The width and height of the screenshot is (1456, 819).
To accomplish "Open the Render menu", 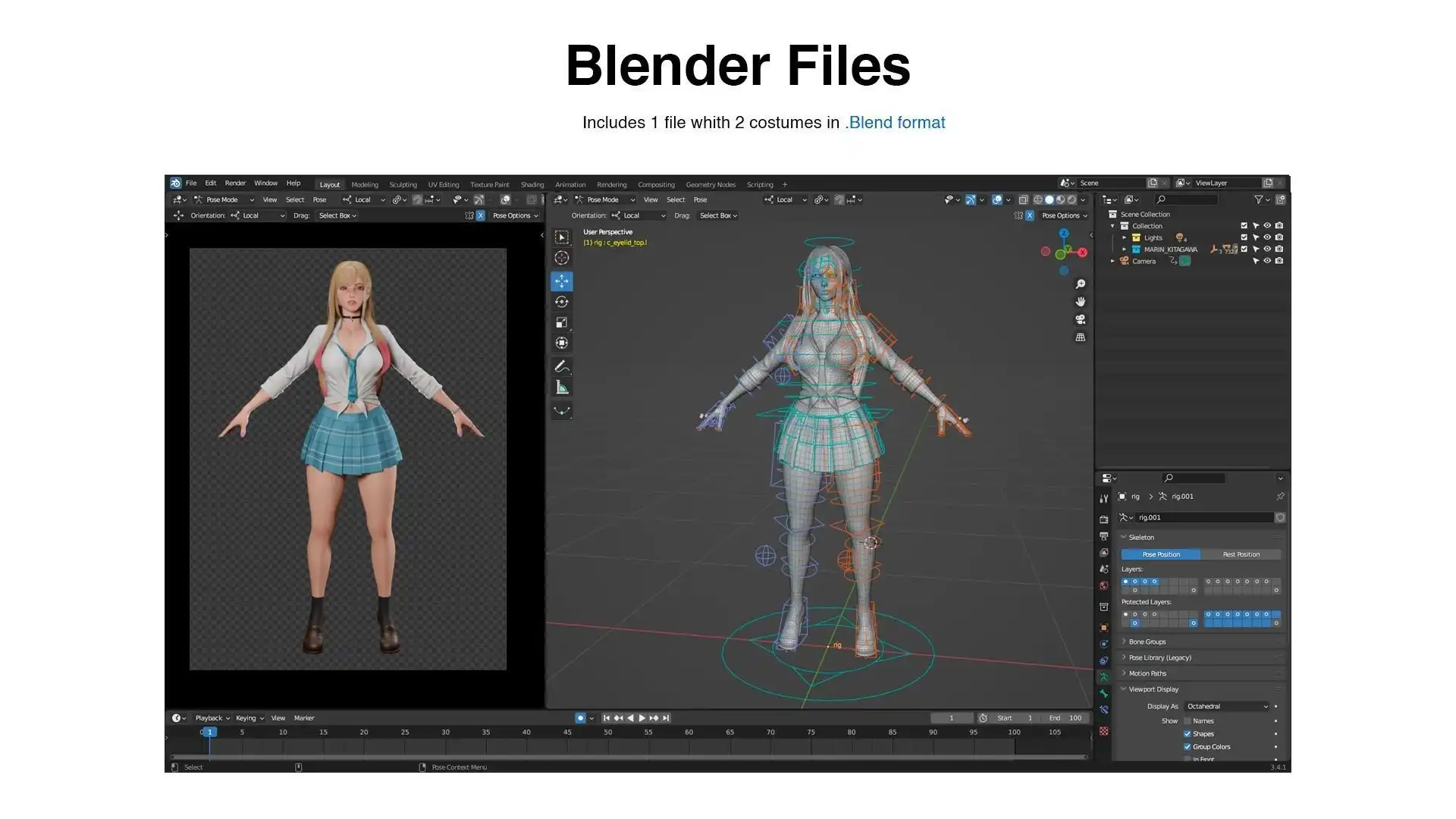I will pyautogui.click(x=235, y=184).
